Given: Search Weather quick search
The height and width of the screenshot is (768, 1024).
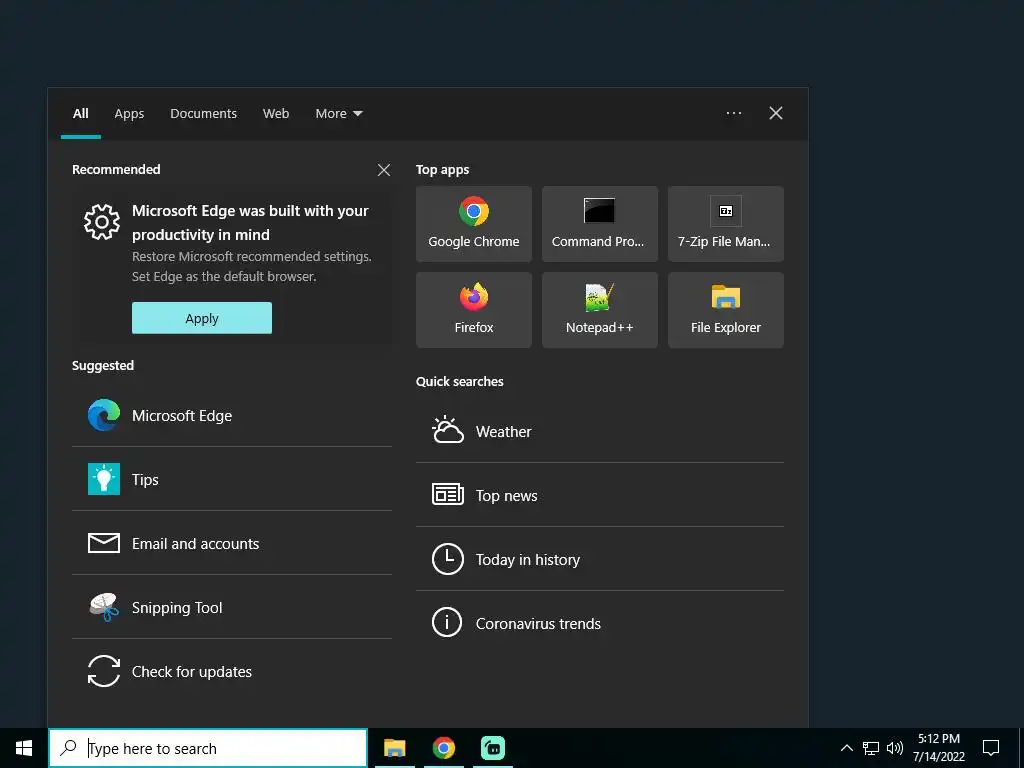Looking at the screenshot, I should pos(600,431).
